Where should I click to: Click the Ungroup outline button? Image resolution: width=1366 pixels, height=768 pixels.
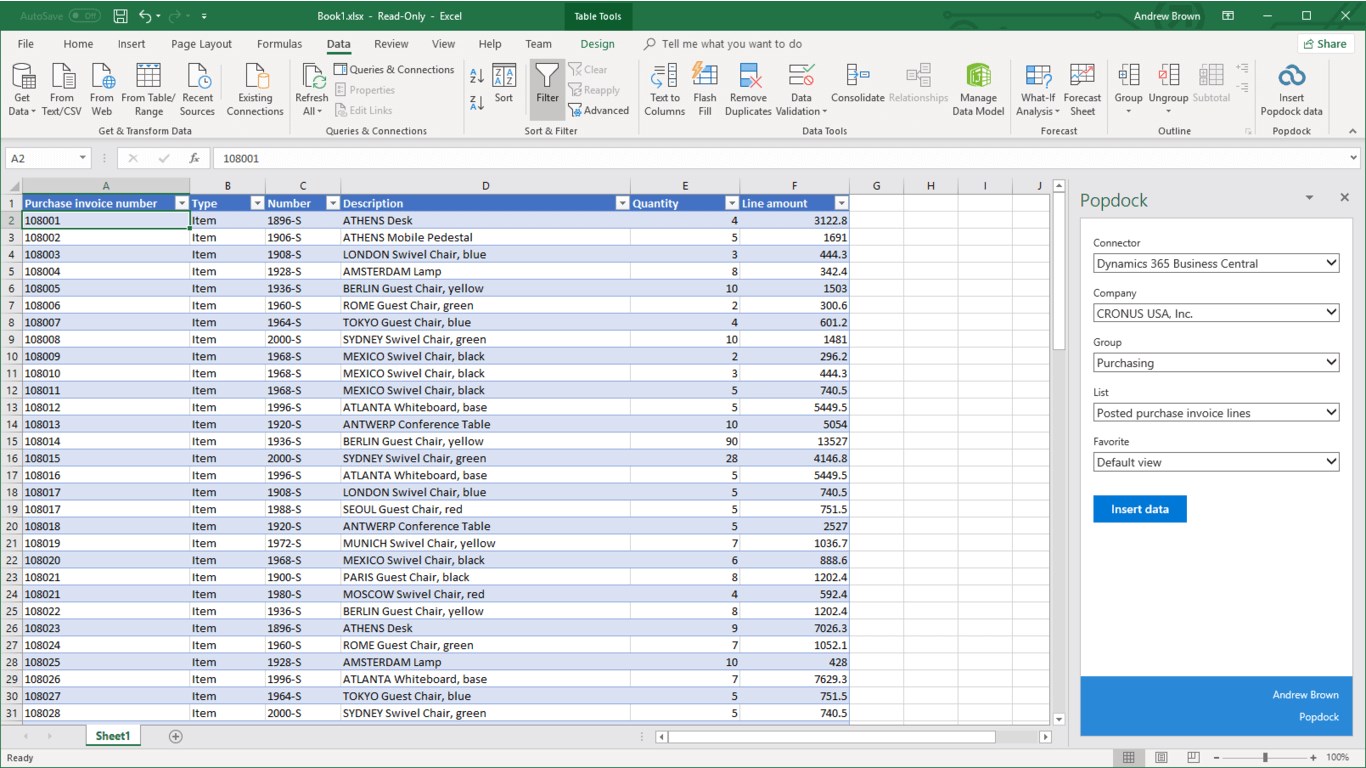[1168, 88]
